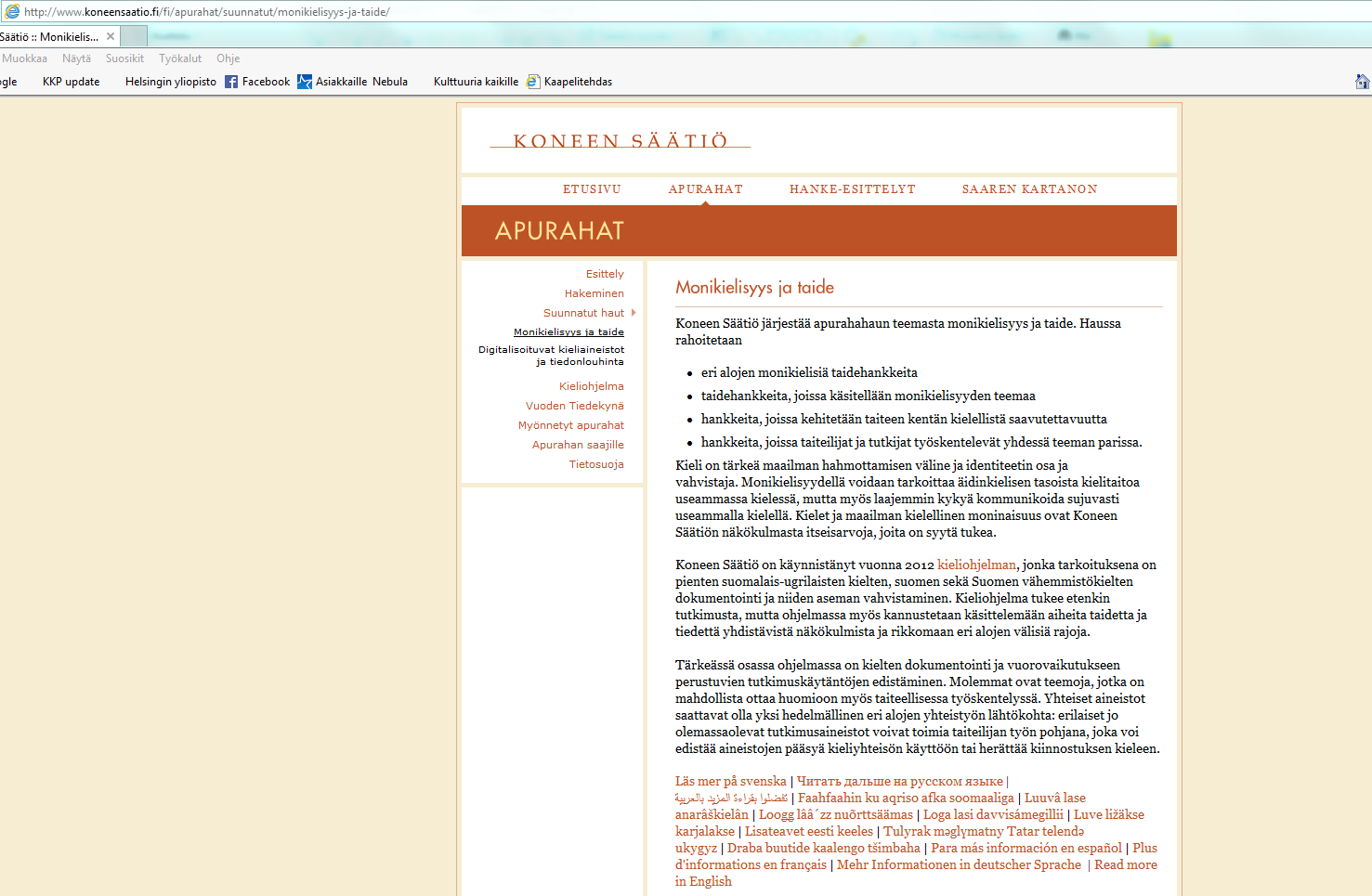Select the Säätiö :: Monikielis... browser tab
Viewport: 1372px width, 896px height.
coord(59,36)
